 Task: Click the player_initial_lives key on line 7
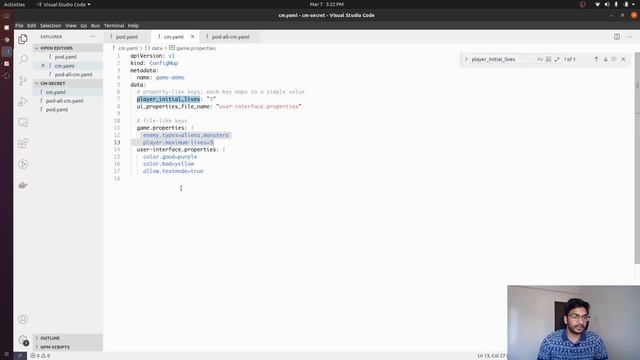(x=168, y=99)
